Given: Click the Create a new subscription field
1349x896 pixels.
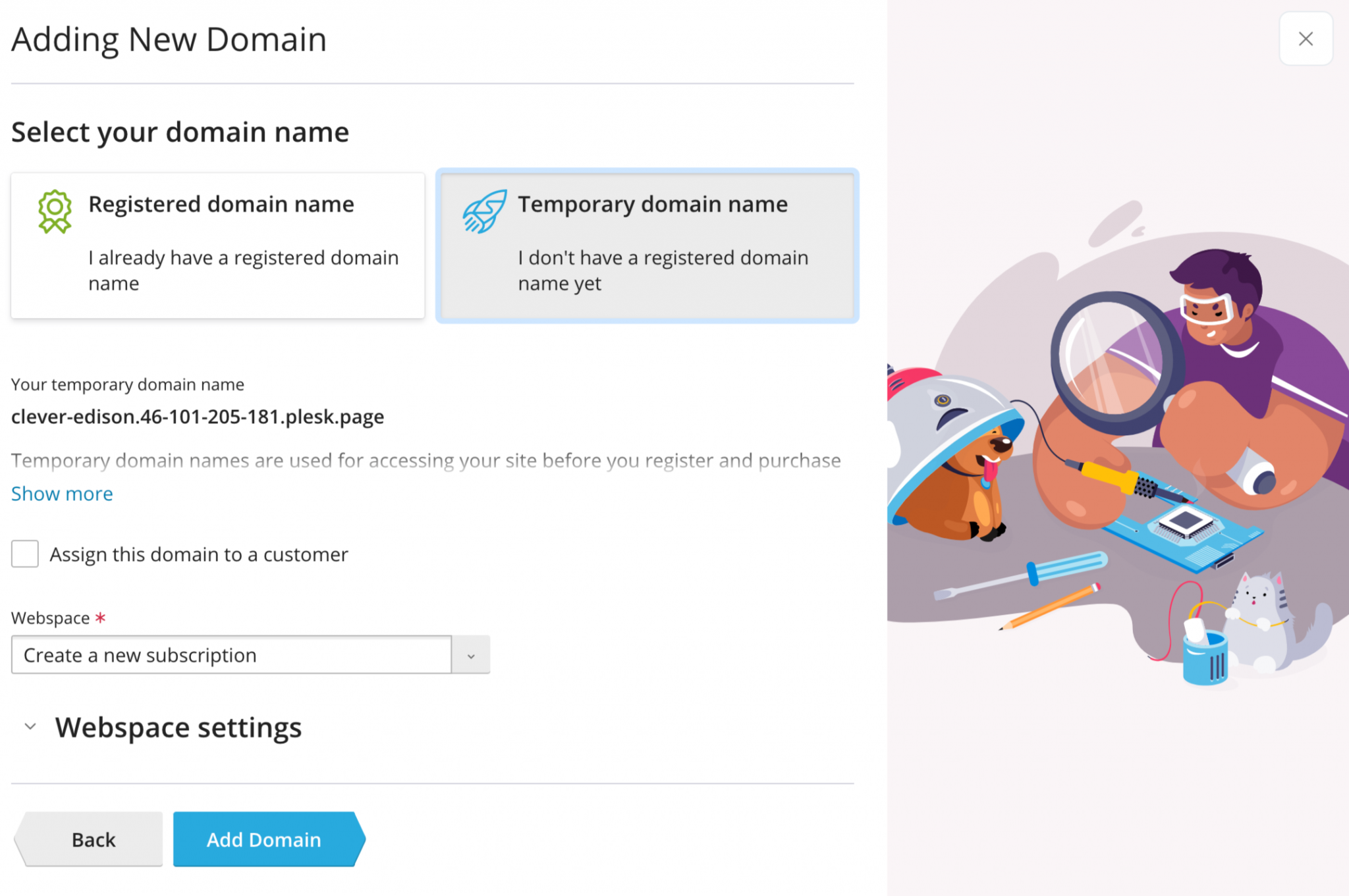Looking at the screenshot, I should tap(231, 655).
